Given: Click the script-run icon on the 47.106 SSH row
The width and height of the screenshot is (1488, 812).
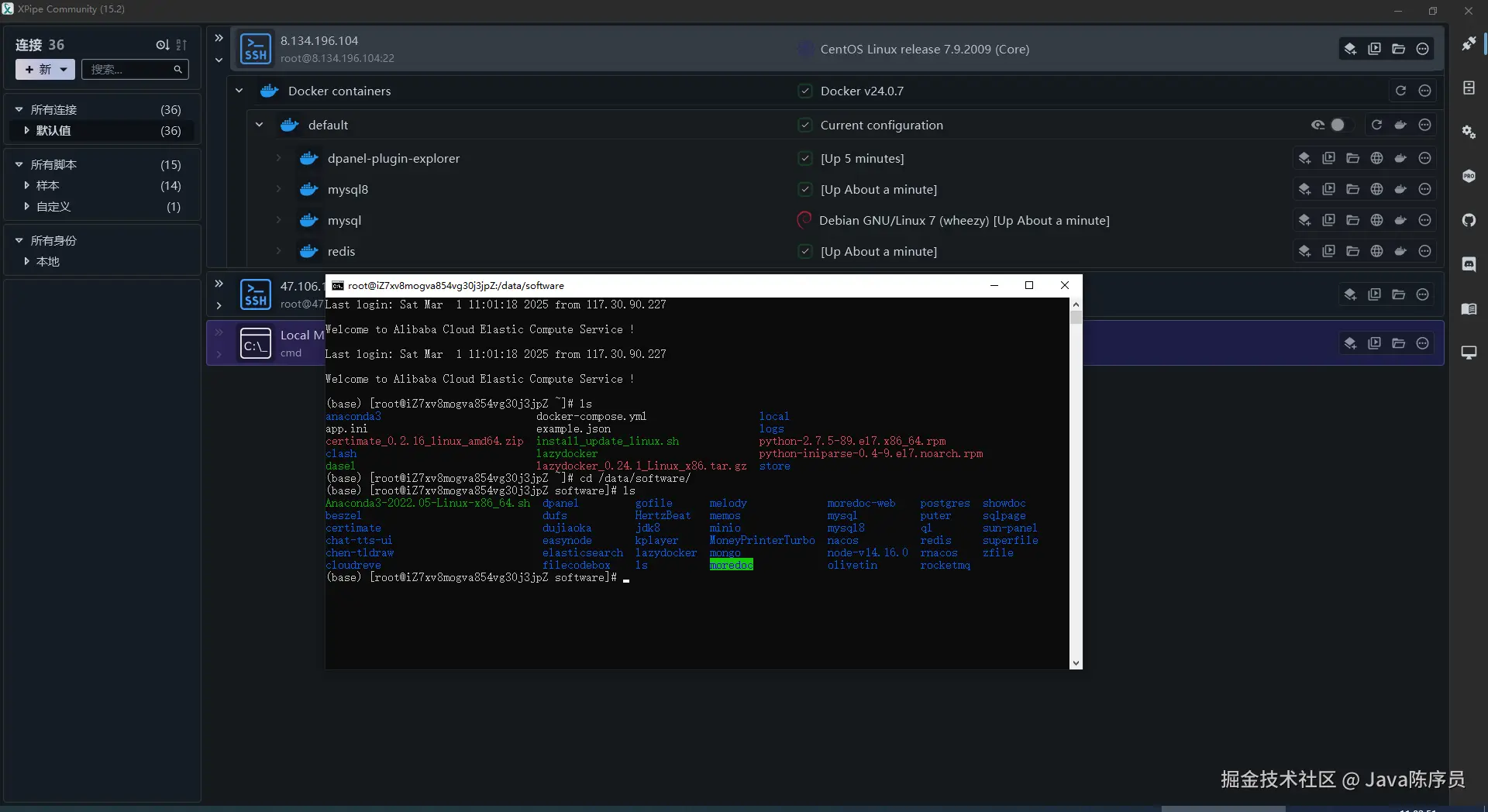Looking at the screenshot, I should click(1374, 294).
